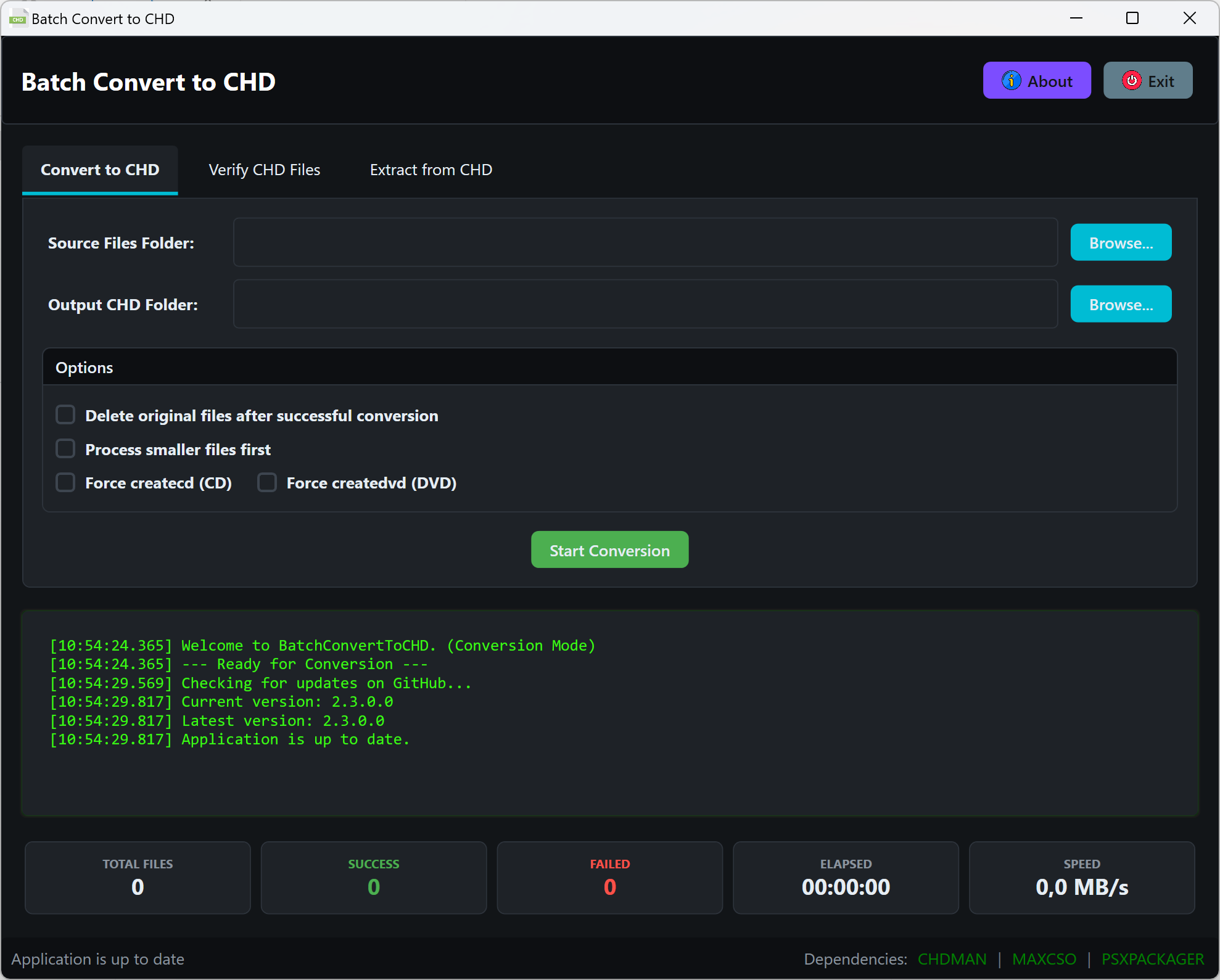Check Process smaller files first
The height and width of the screenshot is (980, 1220).
(x=65, y=449)
